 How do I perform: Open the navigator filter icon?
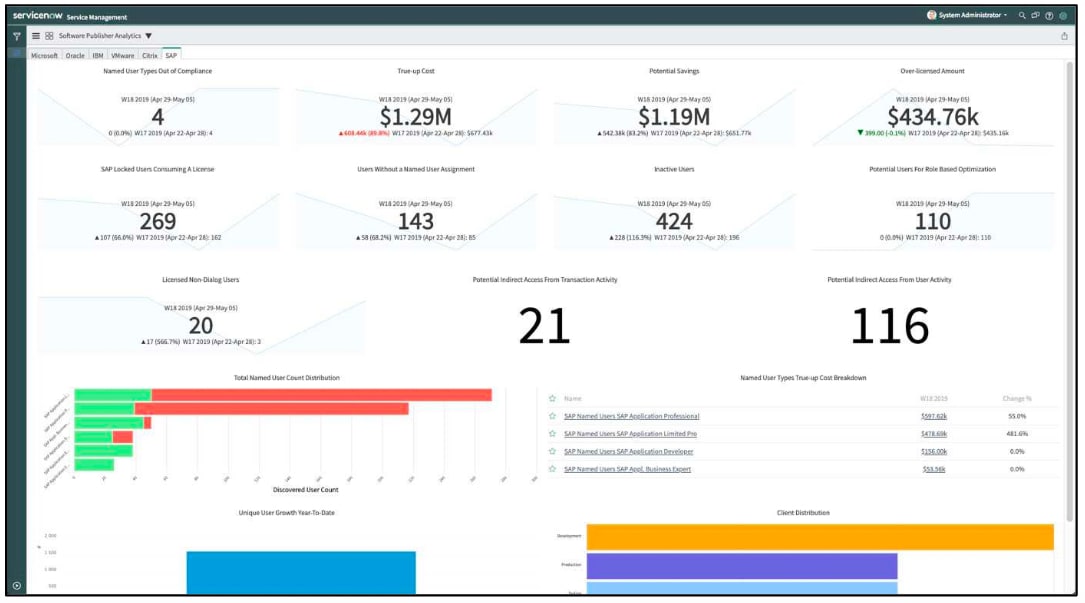[x=17, y=36]
